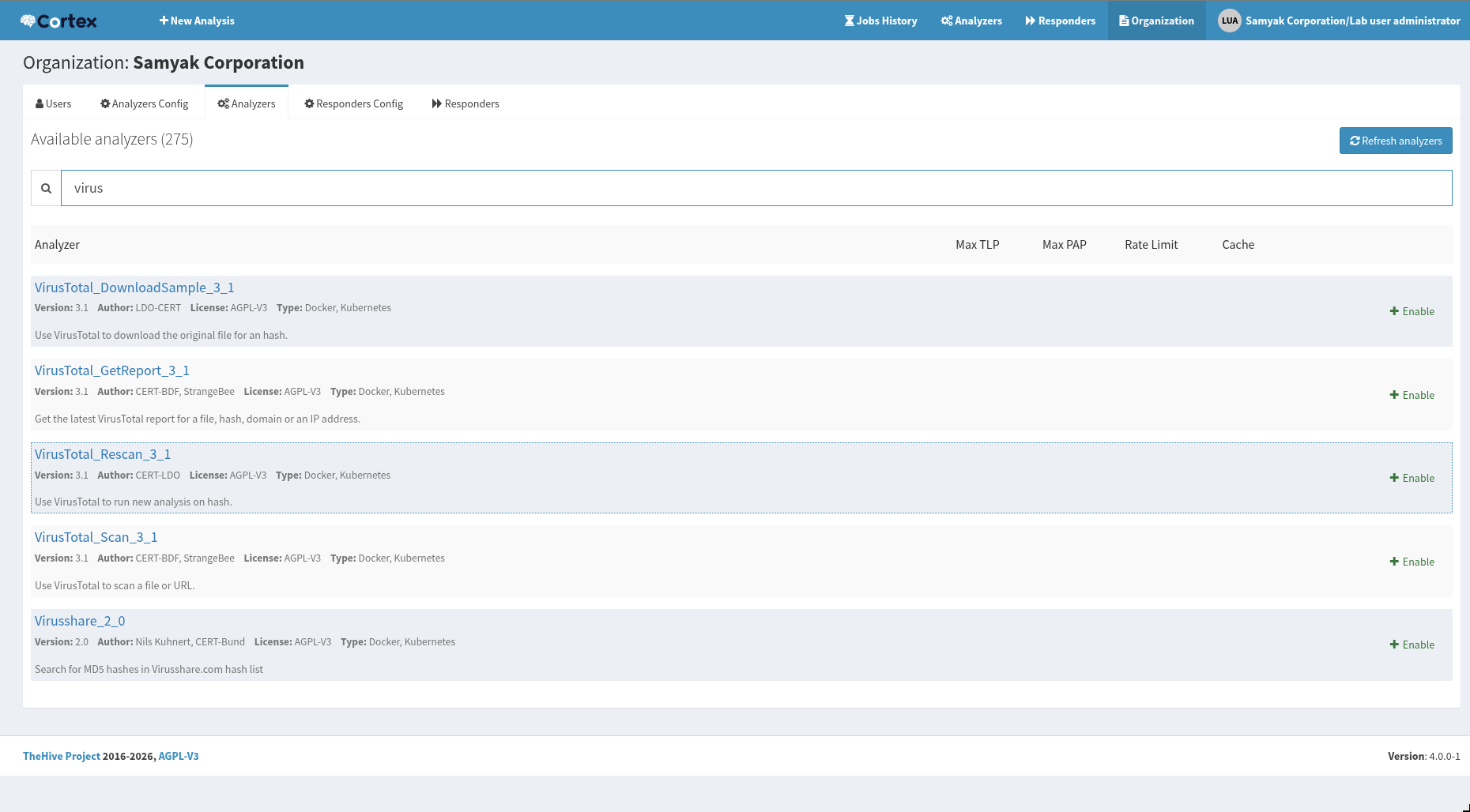Click the 'Available analyzers (275)' heading
Viewport: 1470px width, 812px height.
tap(112, 139)
